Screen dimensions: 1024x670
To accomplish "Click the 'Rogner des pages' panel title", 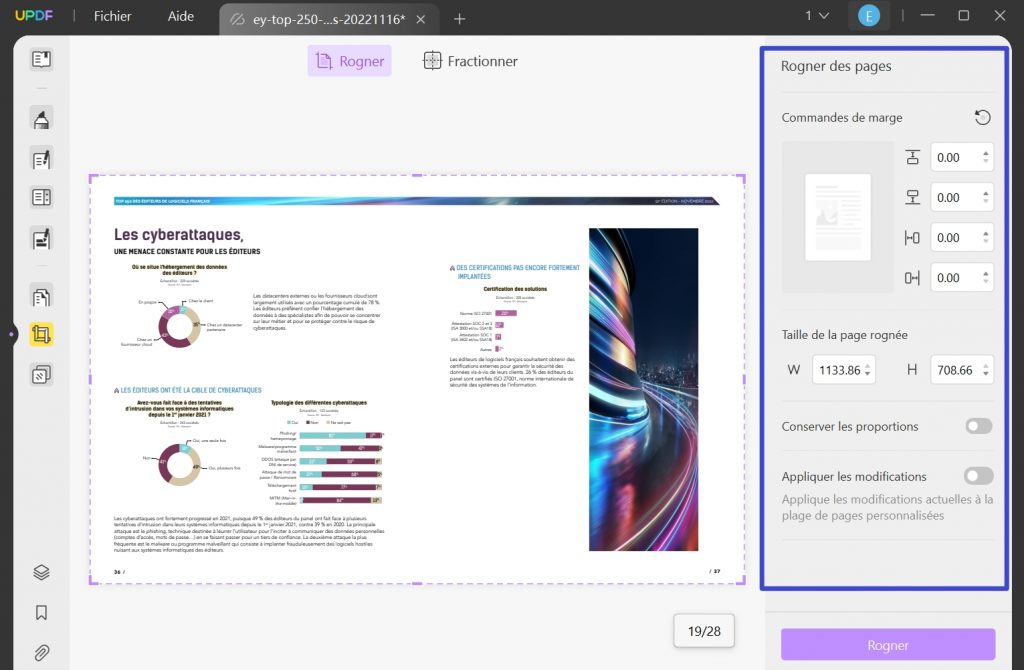I will tap(836, 66).
